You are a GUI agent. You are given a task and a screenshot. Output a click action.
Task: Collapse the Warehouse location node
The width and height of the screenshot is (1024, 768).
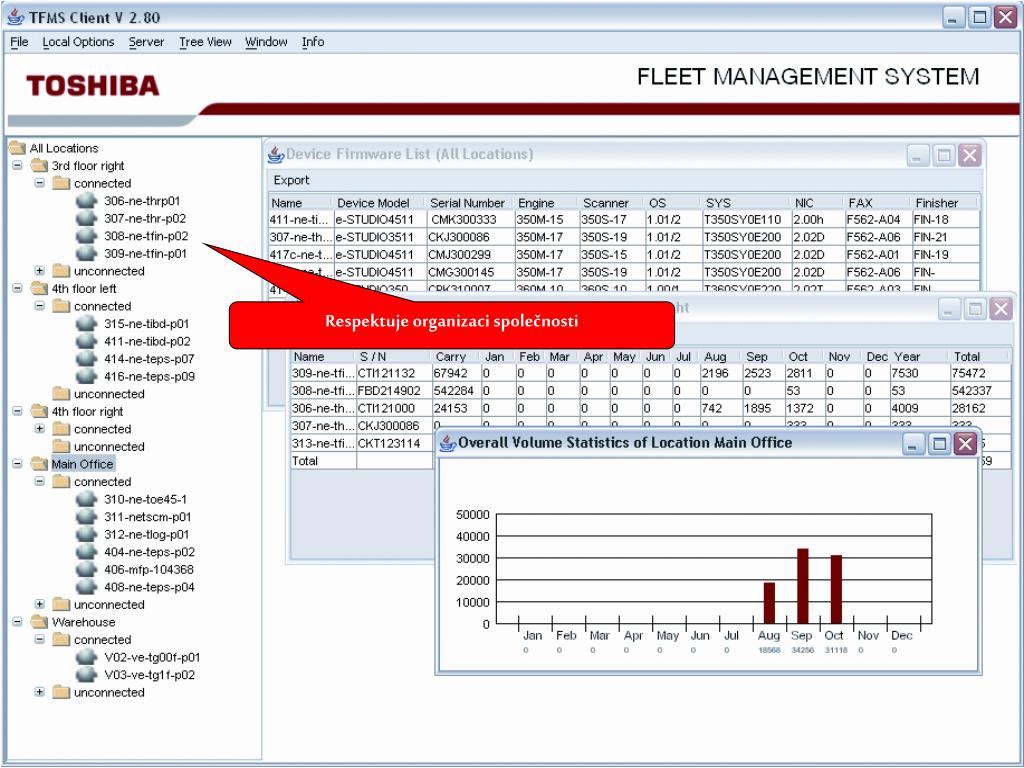click(18, 622)
